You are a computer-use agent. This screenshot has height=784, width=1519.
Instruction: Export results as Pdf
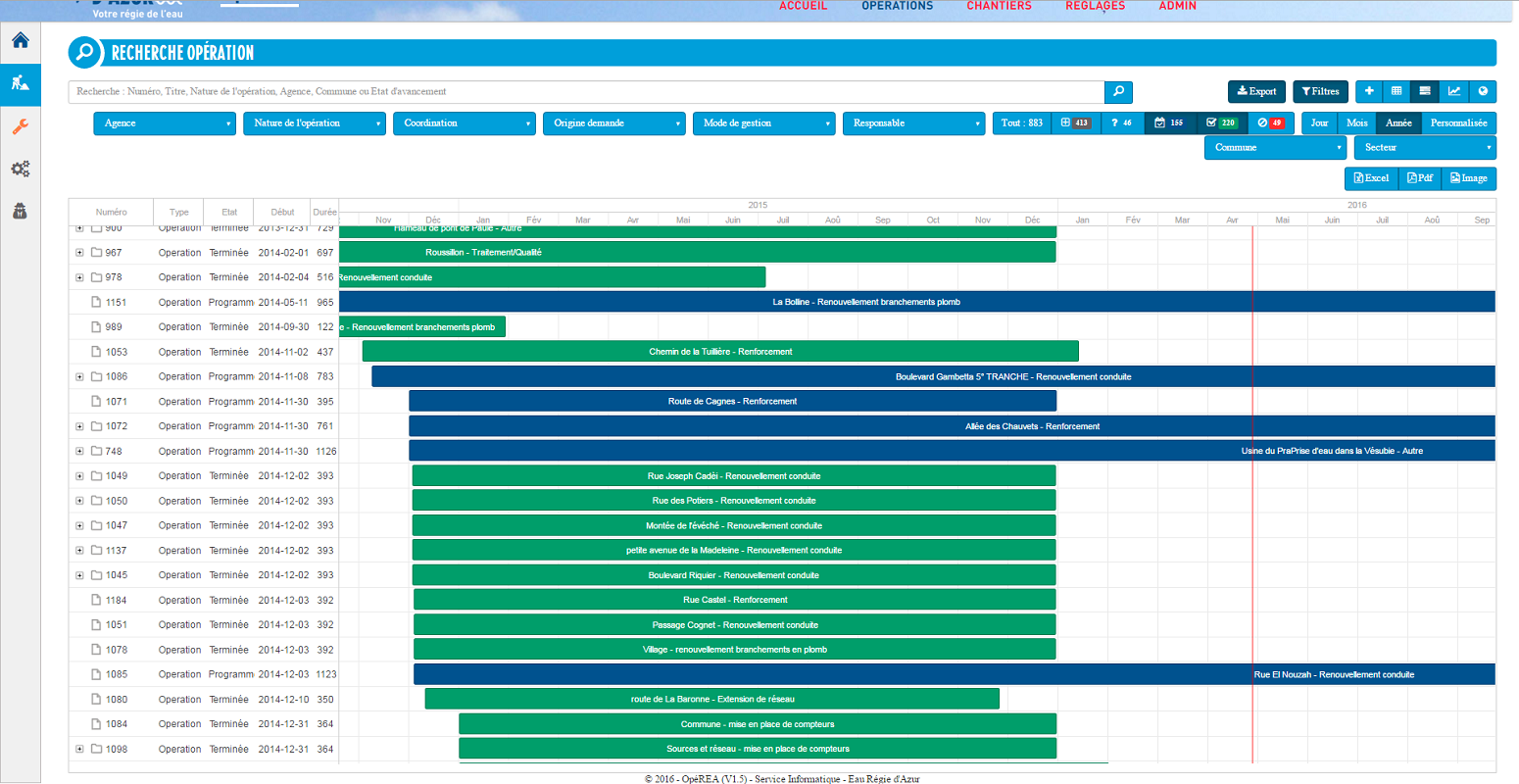(x=1419, y=178)
